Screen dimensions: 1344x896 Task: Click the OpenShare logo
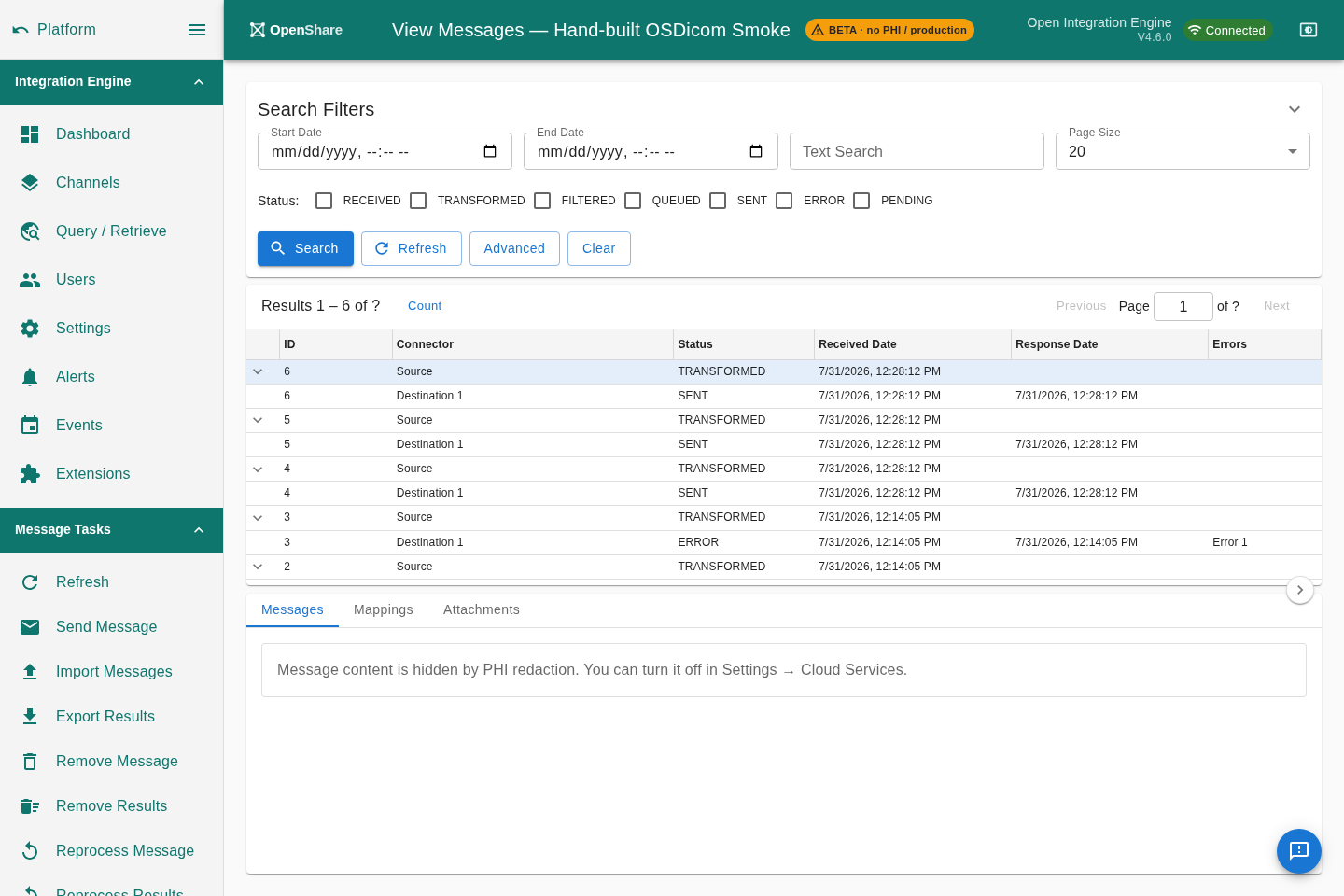296,30
